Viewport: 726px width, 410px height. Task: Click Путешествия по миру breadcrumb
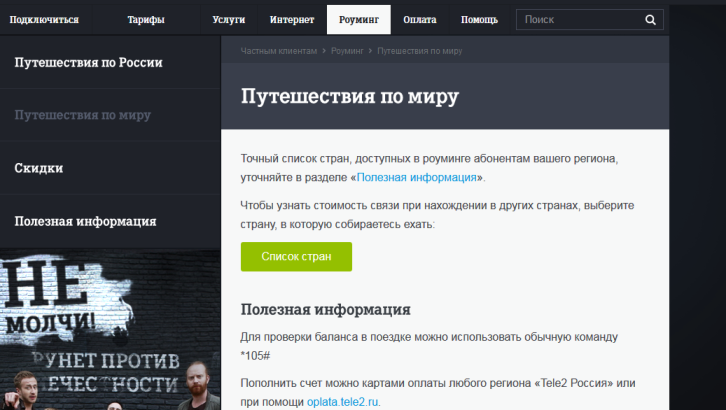coord(419,50)
